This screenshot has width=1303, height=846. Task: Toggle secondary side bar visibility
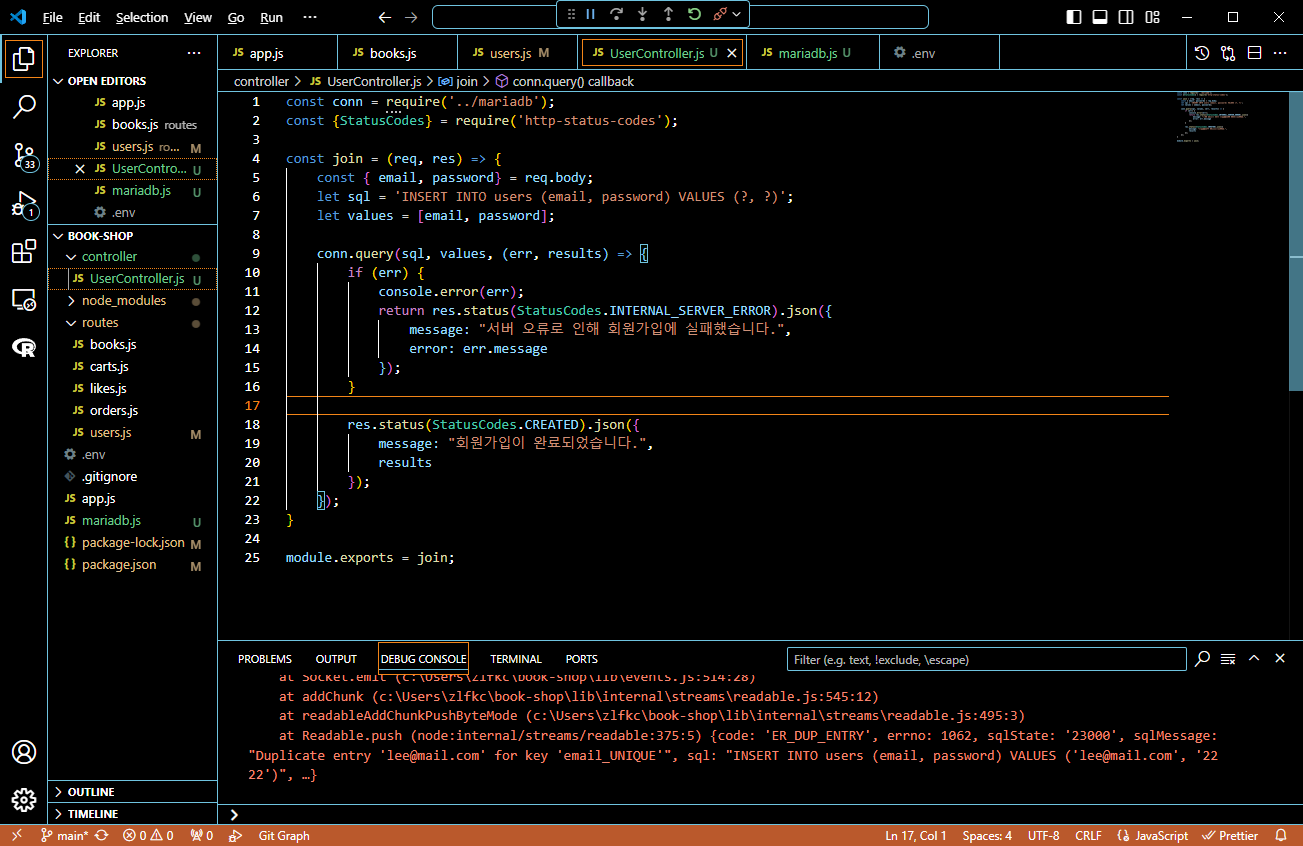(x=1127, y=17)
